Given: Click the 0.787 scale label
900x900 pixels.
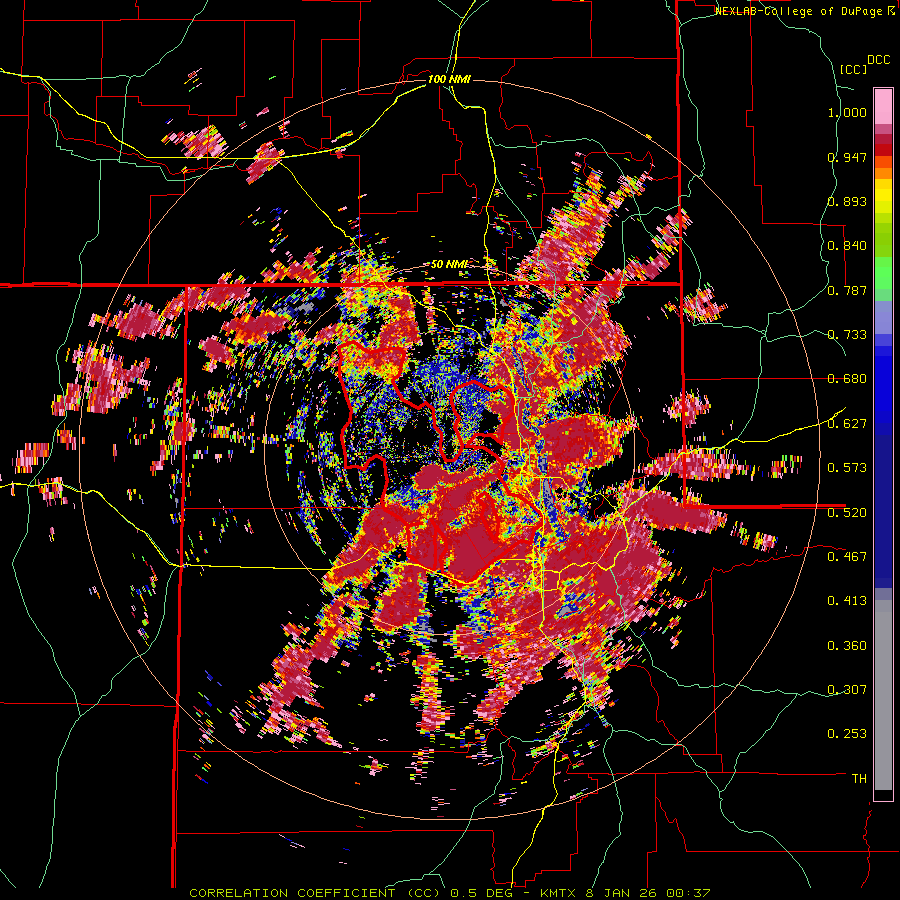Looking at the screenshot, I should click(x=847, y=290).
